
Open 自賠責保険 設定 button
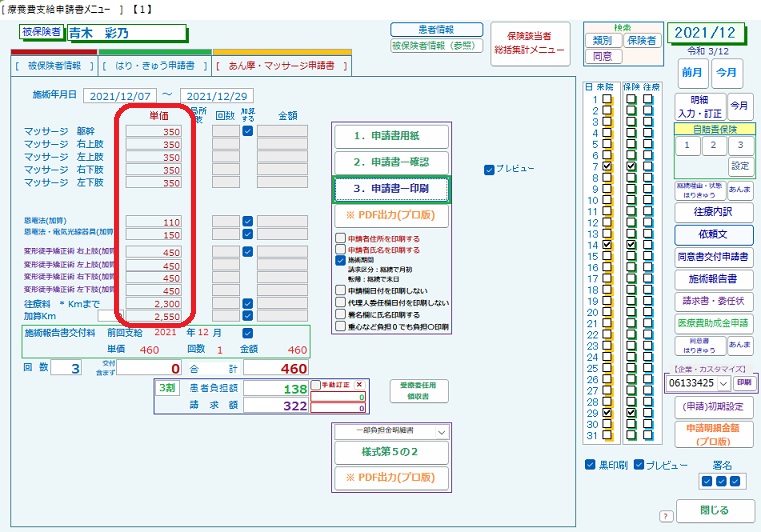[740, 166]
